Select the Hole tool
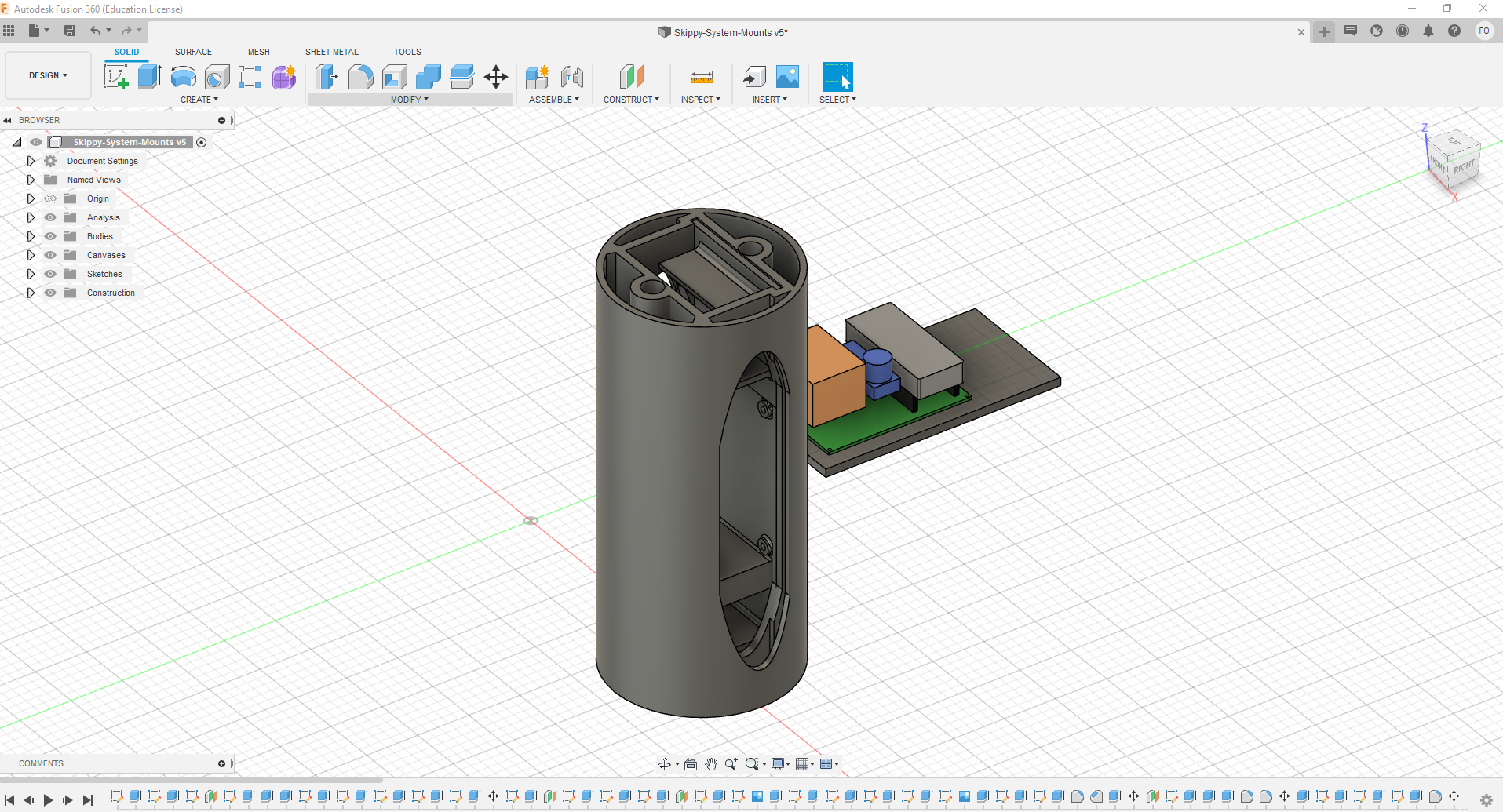Viewport: 1503px width, 812px height. pyautogui.click(x=217, y=77)
